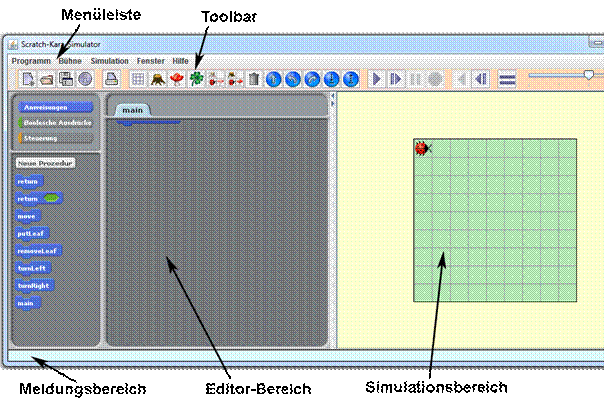Click the simulation speed slider handle
The height and width of the screenshot is (402, 604).
pos(588,75)
